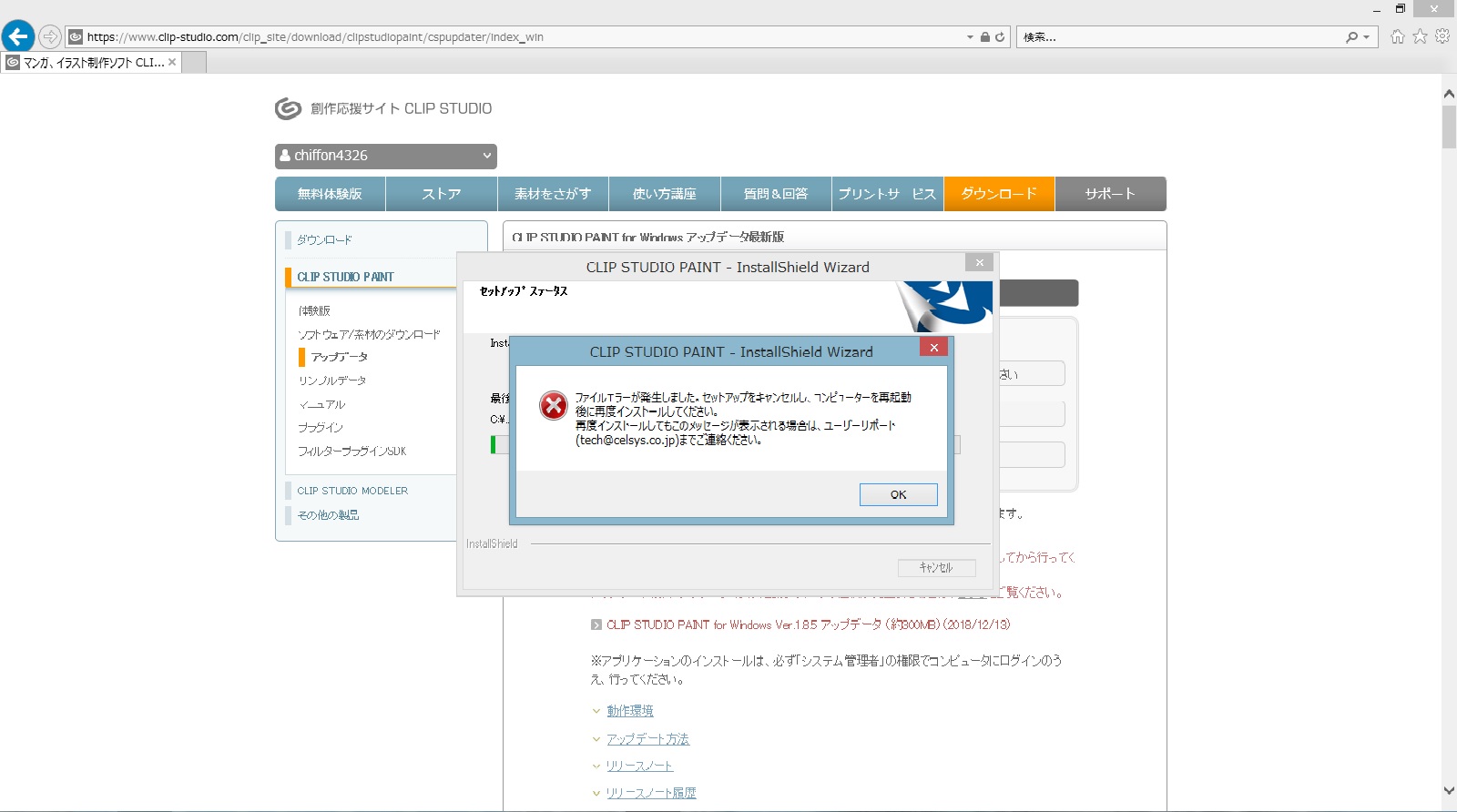Click the キャンセル button in the installer
The image size is (1457, 812).
[x=936, y=568]
